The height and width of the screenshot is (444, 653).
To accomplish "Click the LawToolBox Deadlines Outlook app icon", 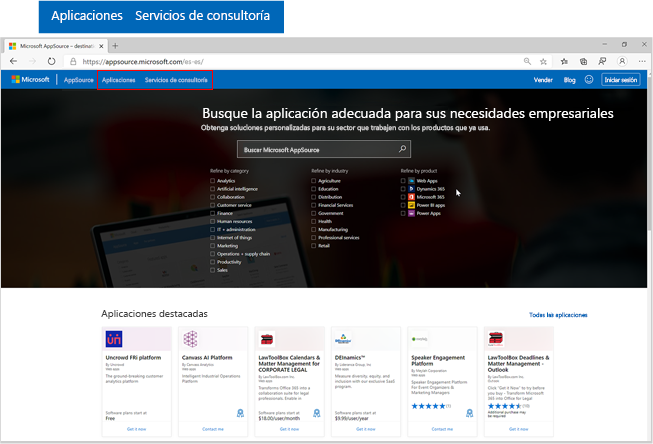I will 496,339.
